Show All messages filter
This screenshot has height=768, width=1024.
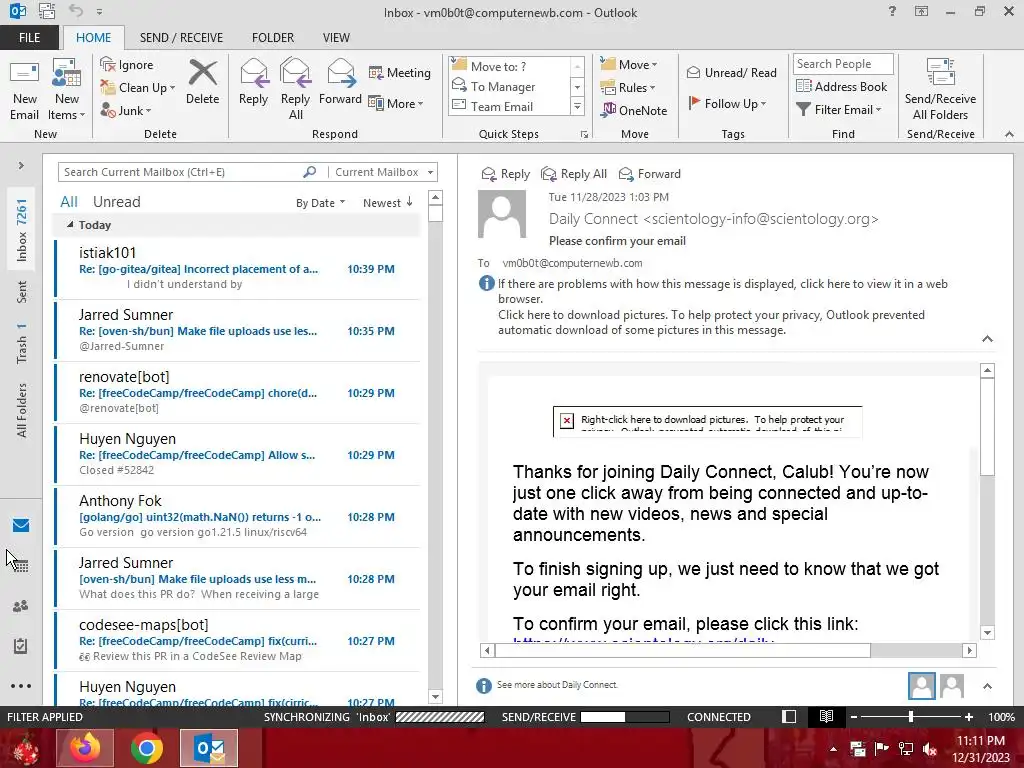pos(69,202)
